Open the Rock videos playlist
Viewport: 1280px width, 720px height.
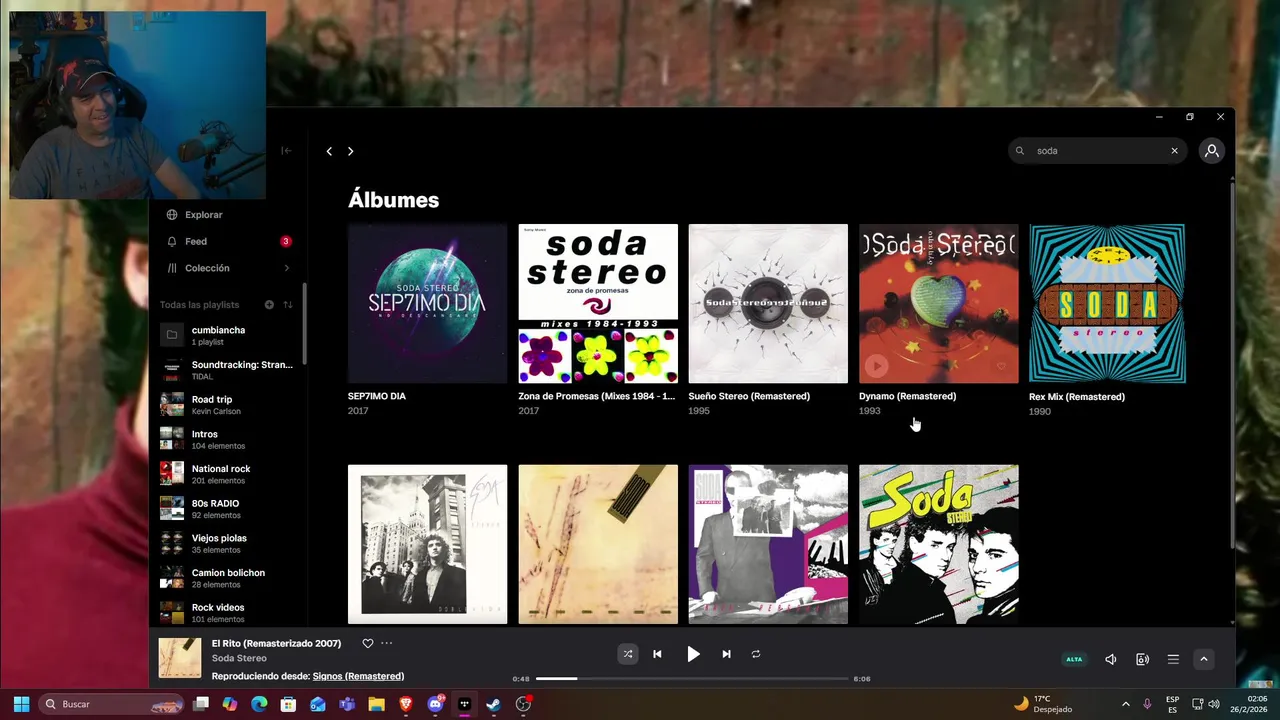coord(229,613)
